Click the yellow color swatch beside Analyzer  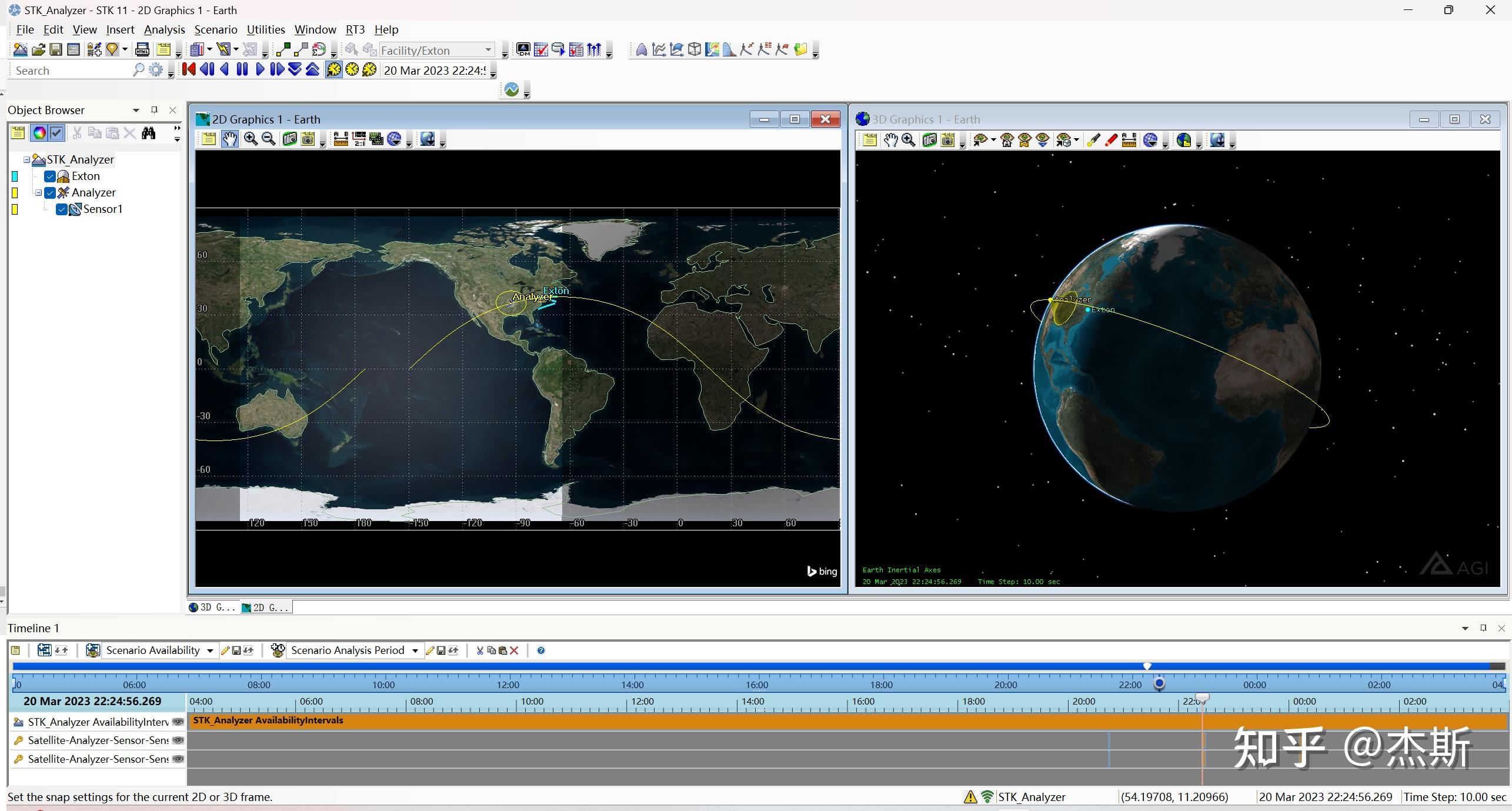(x=15, y=192)
